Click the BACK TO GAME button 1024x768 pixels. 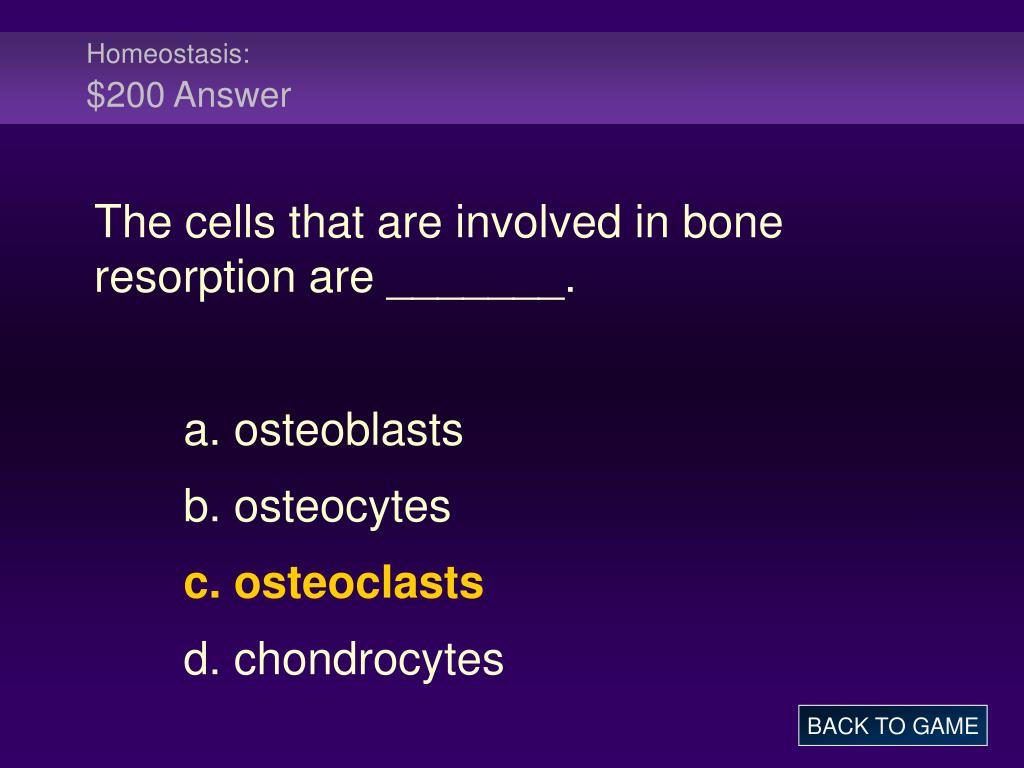coord(892,725)
